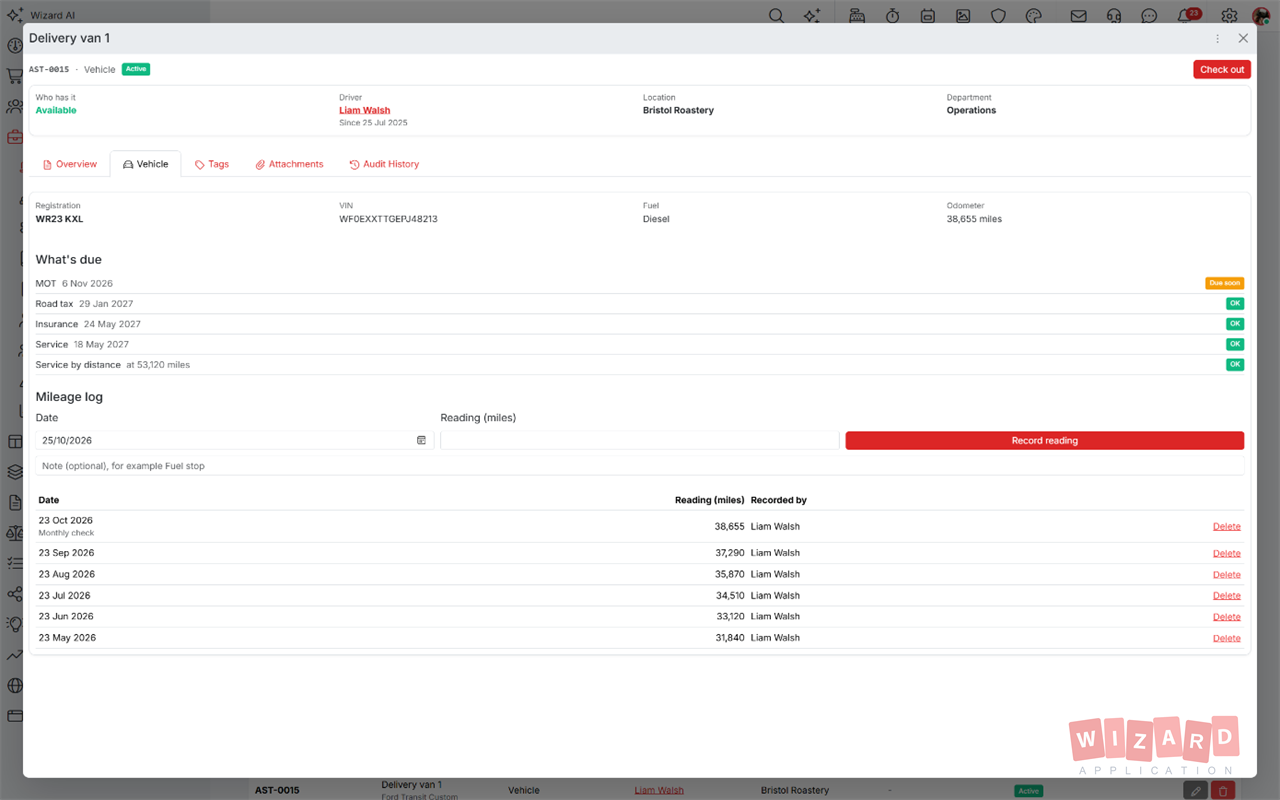Open the user avatar menu

(x=1261, y=15)
